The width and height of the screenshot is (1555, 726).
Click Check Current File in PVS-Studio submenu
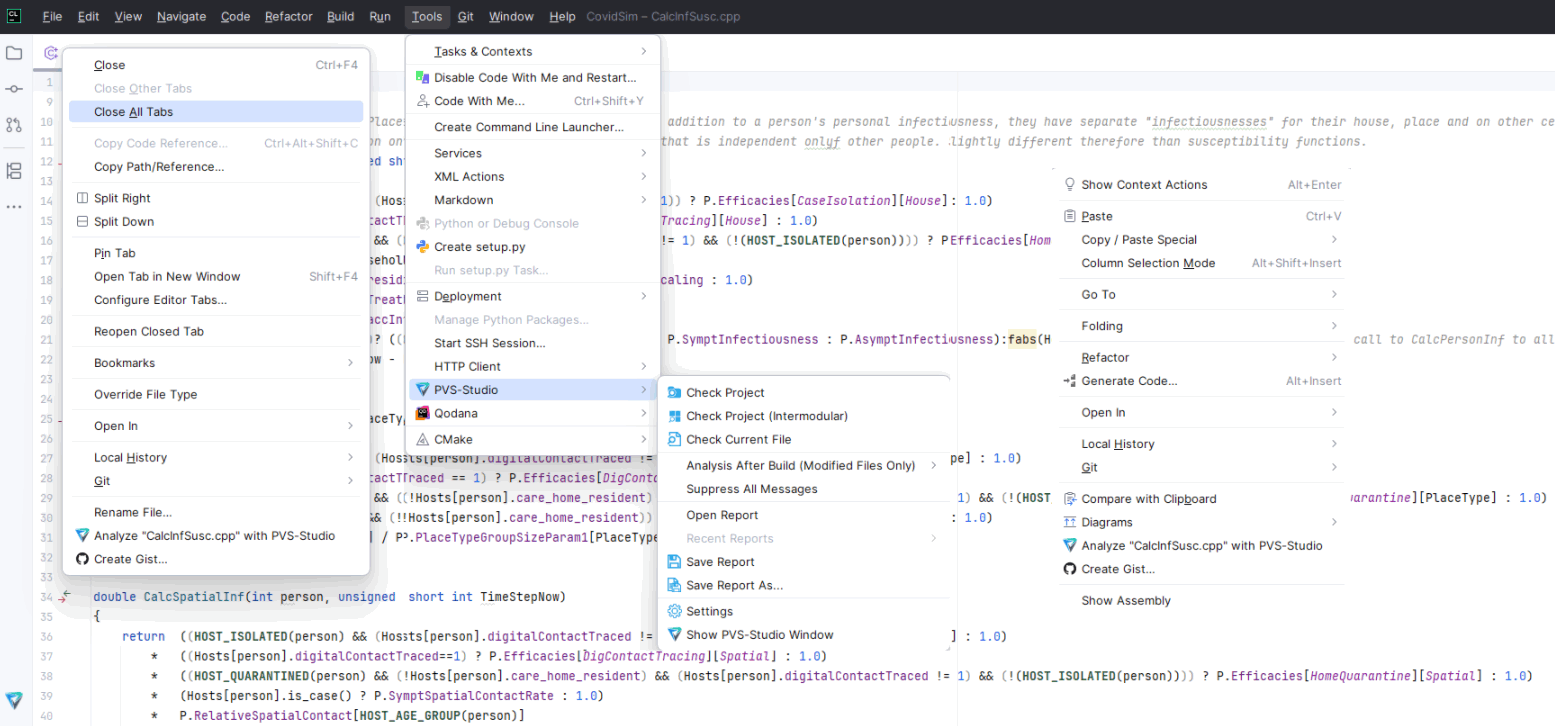[x=738, y=439]
